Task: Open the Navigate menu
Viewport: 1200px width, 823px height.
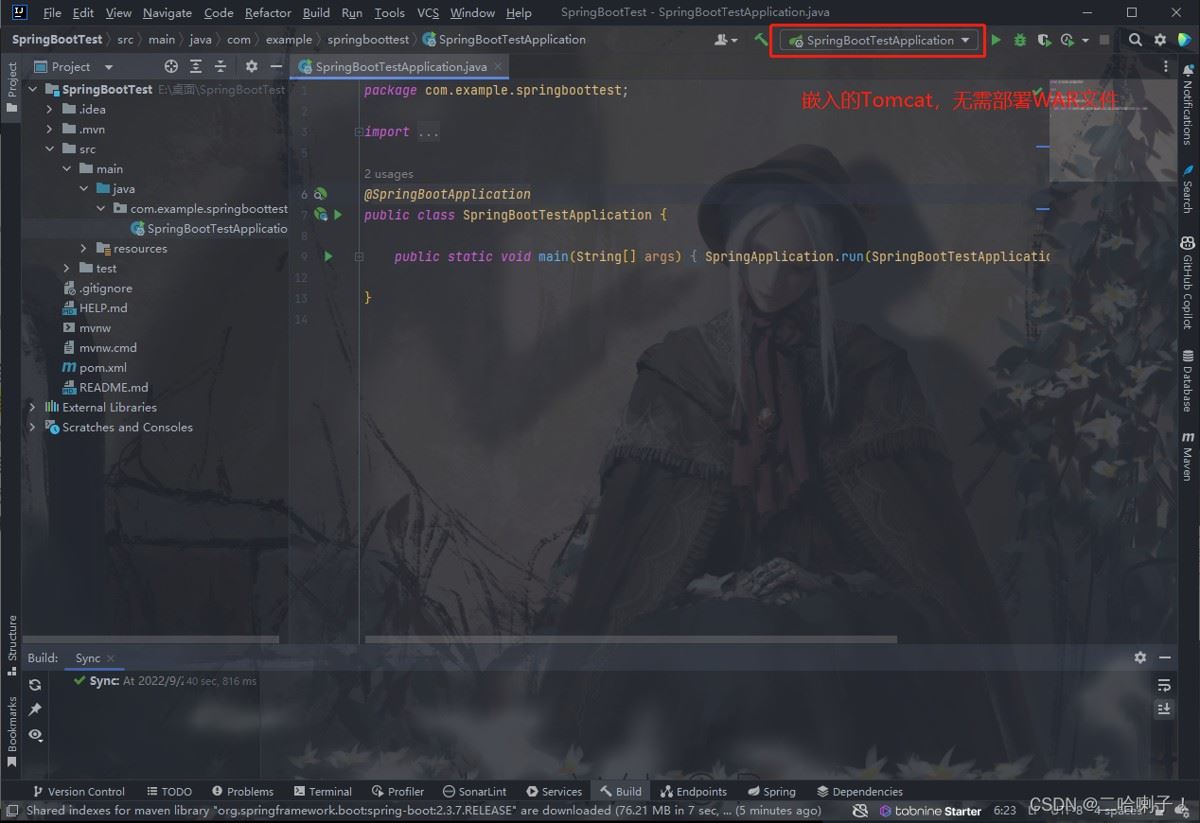Action: [167, 13]
